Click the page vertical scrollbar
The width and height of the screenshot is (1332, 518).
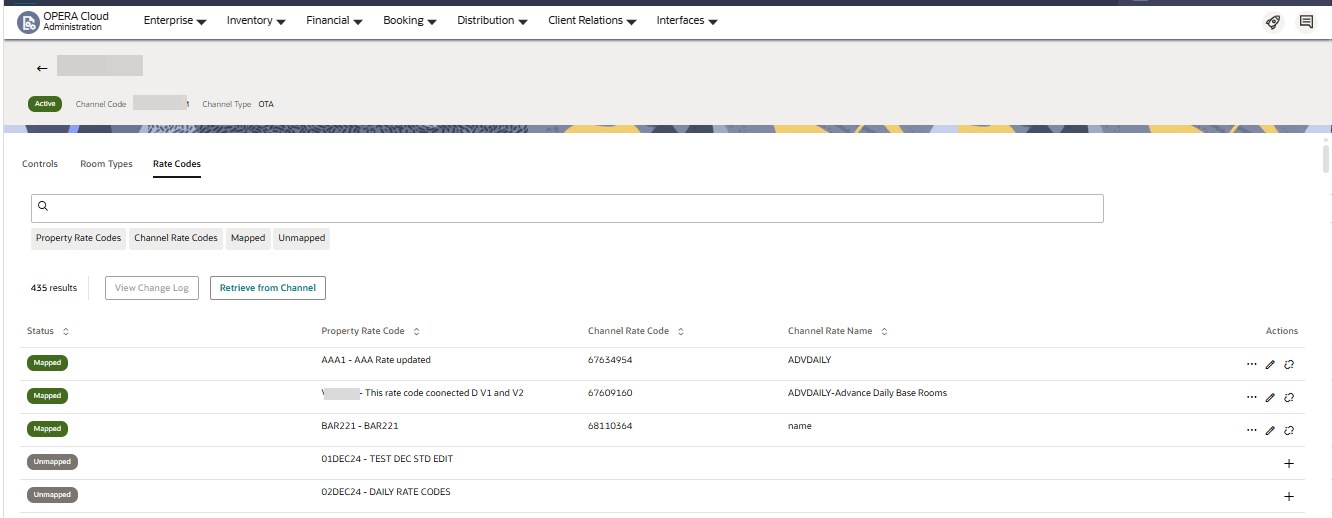(x=1326, y=159)
